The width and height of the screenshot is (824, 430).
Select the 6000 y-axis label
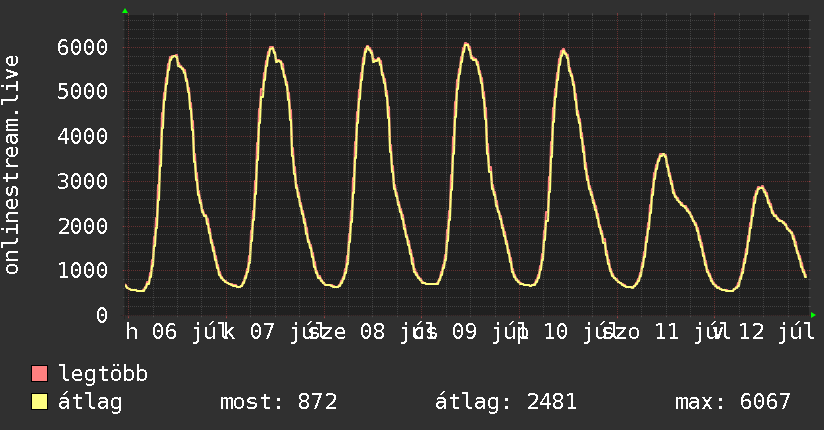83,47
